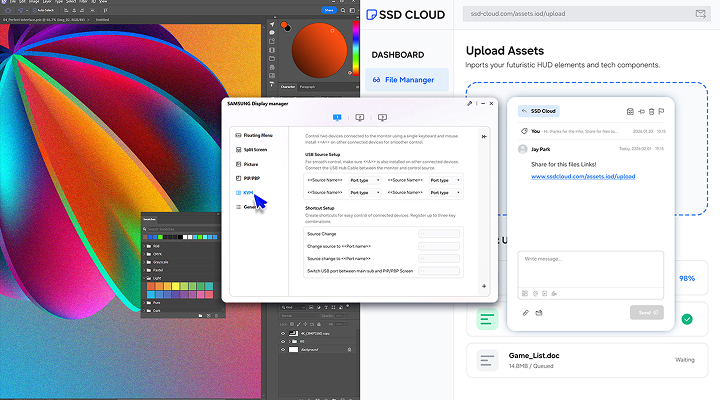This screenshot has height=400, width=720.
Task: Open first Port type dropdown
Action: click(365, 180)
